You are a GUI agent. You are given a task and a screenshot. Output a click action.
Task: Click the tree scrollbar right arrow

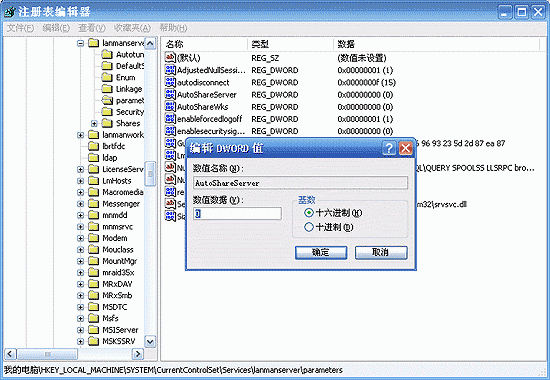[x=138, y=354]
